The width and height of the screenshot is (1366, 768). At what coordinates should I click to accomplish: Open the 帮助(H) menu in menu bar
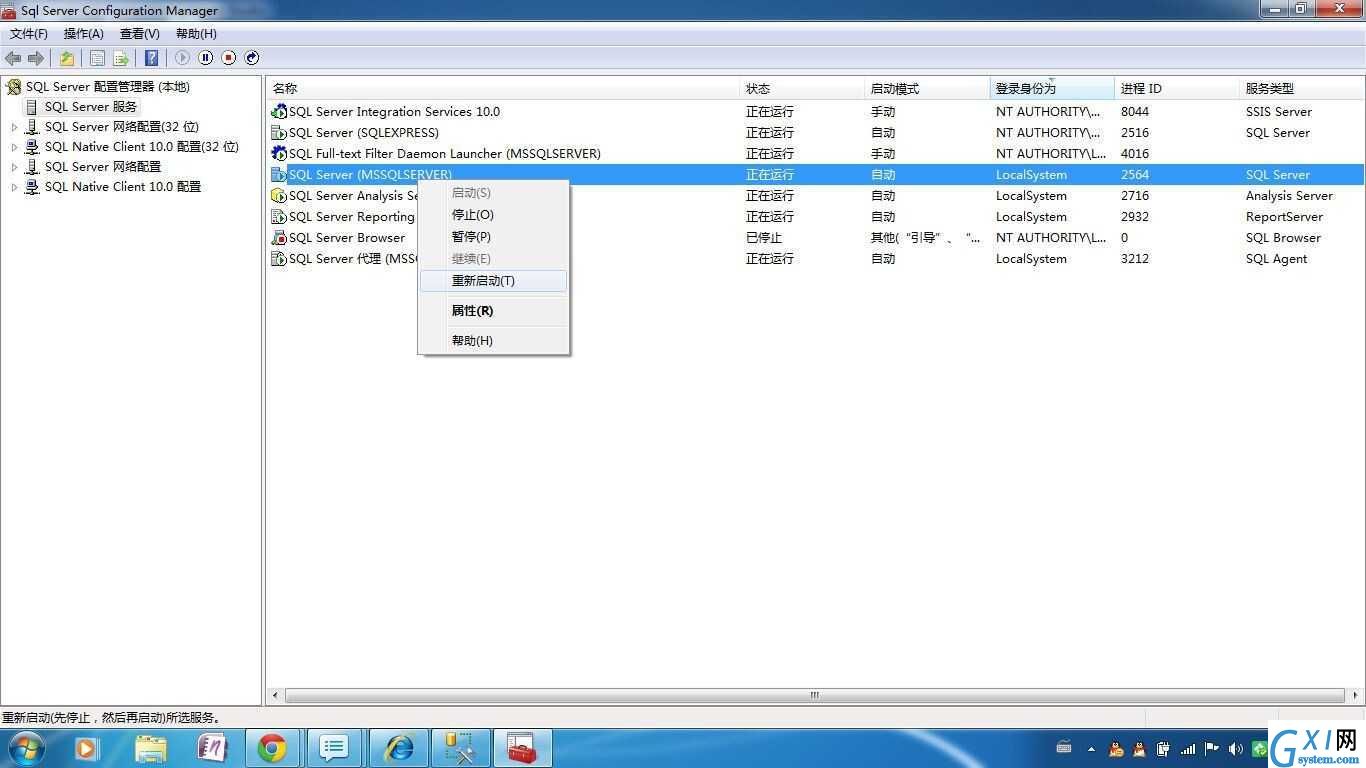[196, 34]
